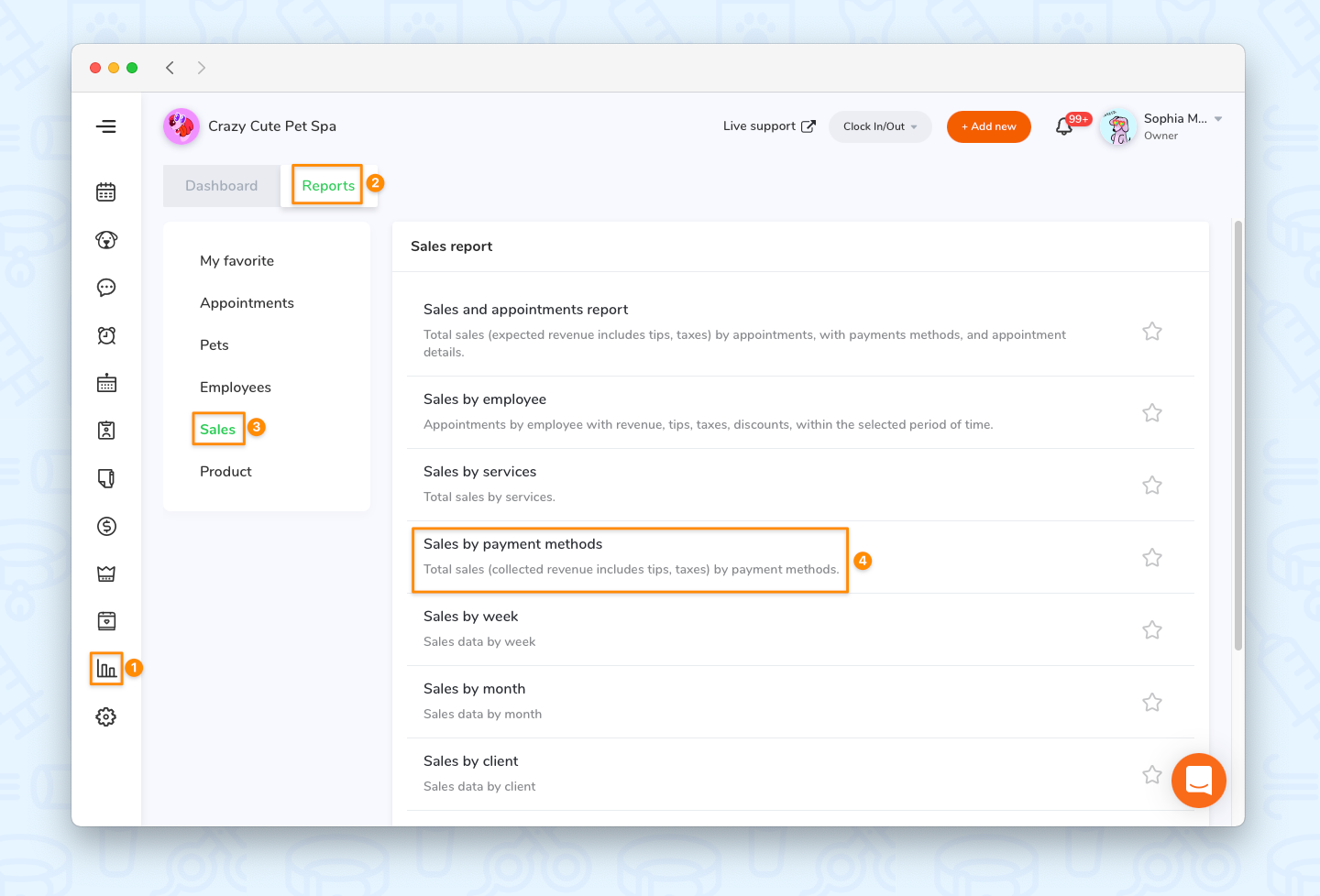Click the Sales report heading

point(451,246)
